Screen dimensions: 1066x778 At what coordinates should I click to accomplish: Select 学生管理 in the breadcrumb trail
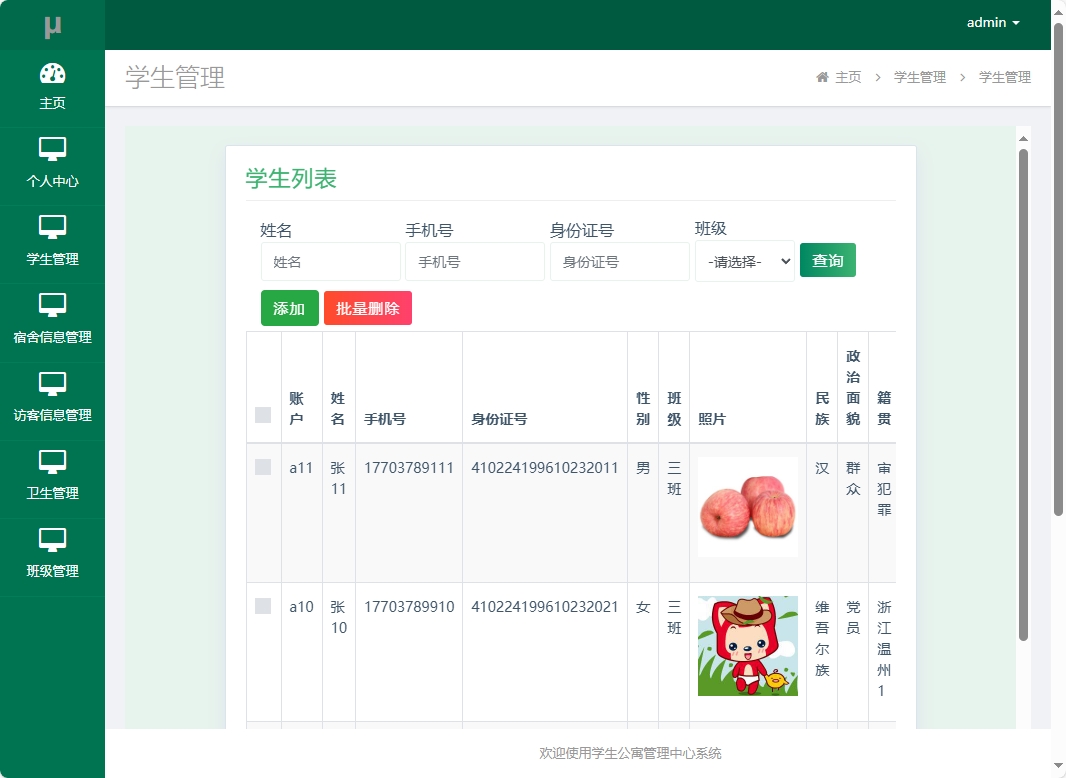pyautogui.click(x=919, y=76)
